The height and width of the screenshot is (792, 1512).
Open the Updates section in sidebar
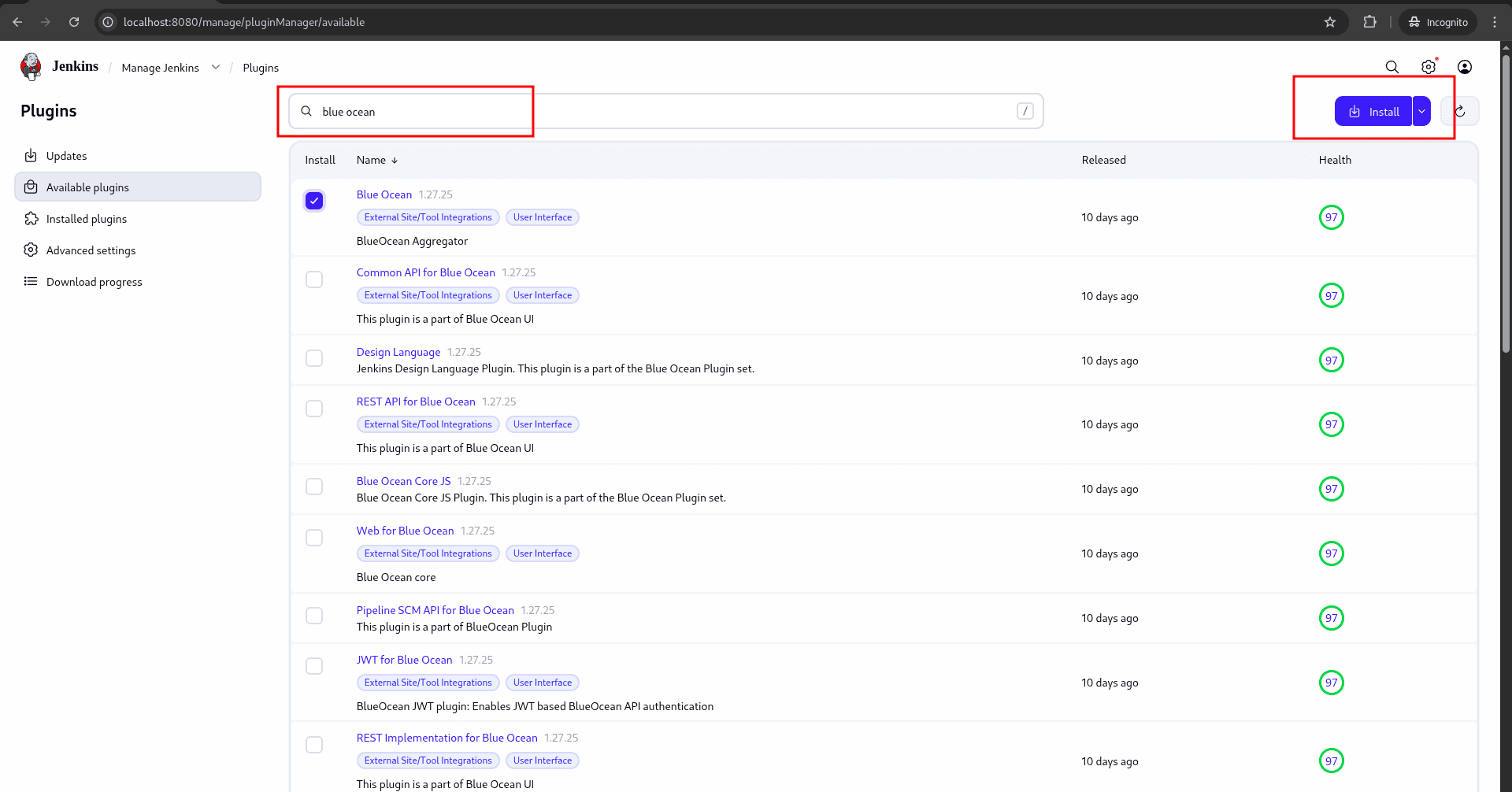(x=66, y=155)
